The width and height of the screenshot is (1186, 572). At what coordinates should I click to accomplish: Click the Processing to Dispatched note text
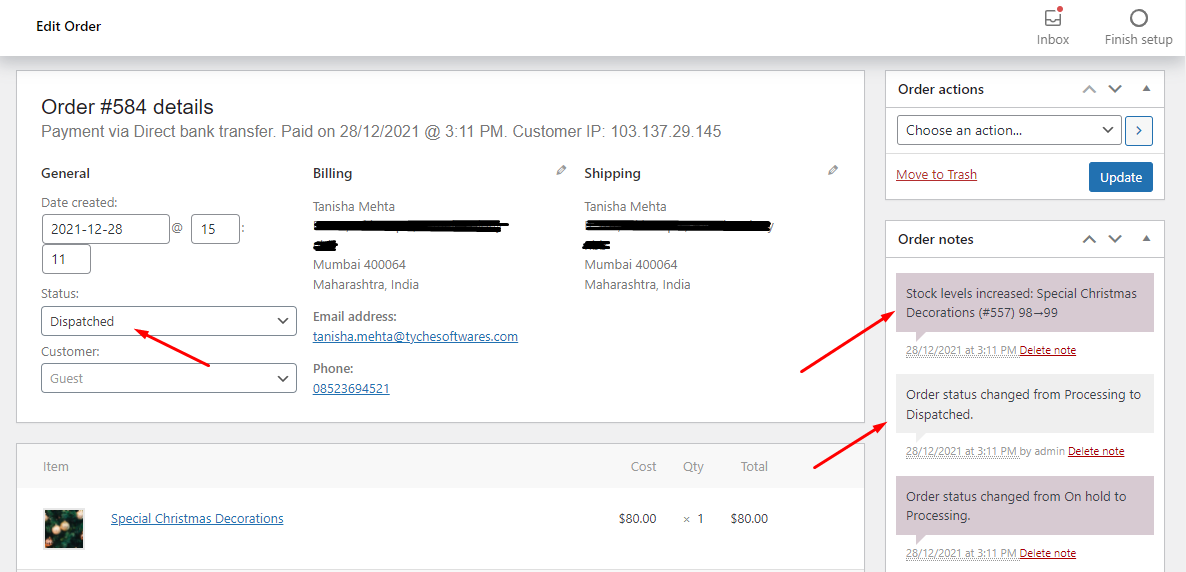coord(1023,405)
